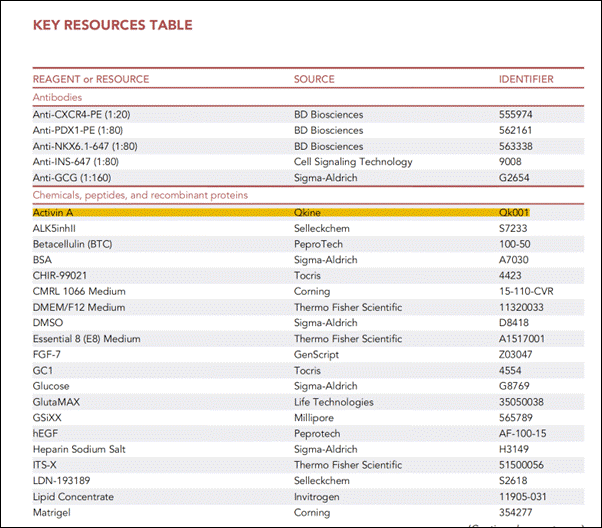The image size is (602, 528).
Task: Click the IDENTIFIER column header
Action: tap(526, 79)
